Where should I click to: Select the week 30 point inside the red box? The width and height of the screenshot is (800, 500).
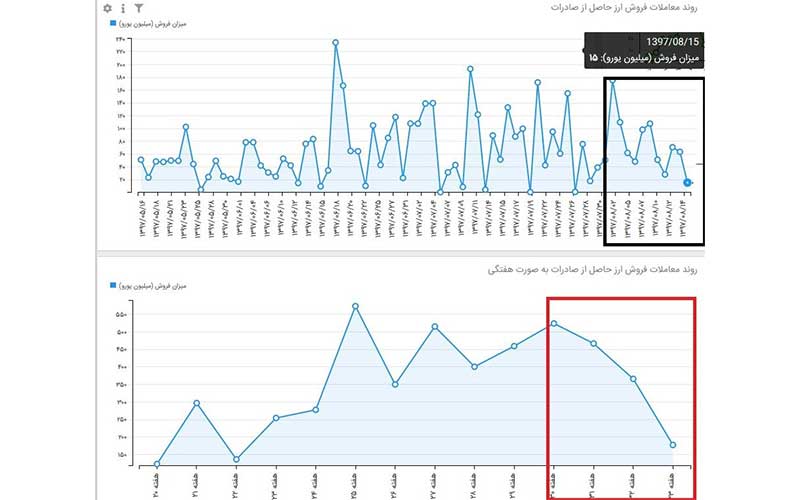[x=554, y=323]
